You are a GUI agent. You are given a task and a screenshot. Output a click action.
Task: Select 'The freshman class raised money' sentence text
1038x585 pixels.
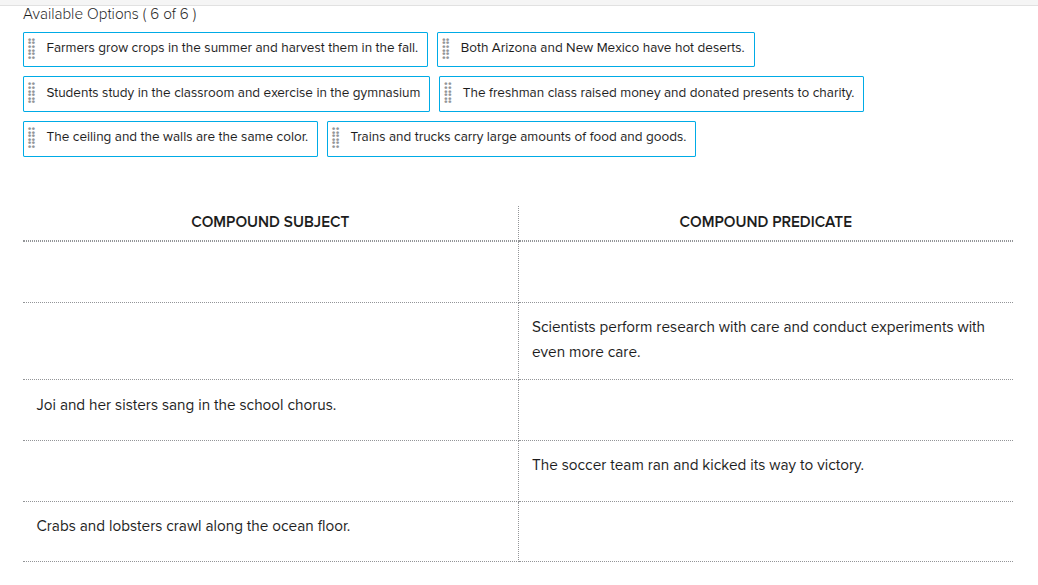(x=658, y=93)
